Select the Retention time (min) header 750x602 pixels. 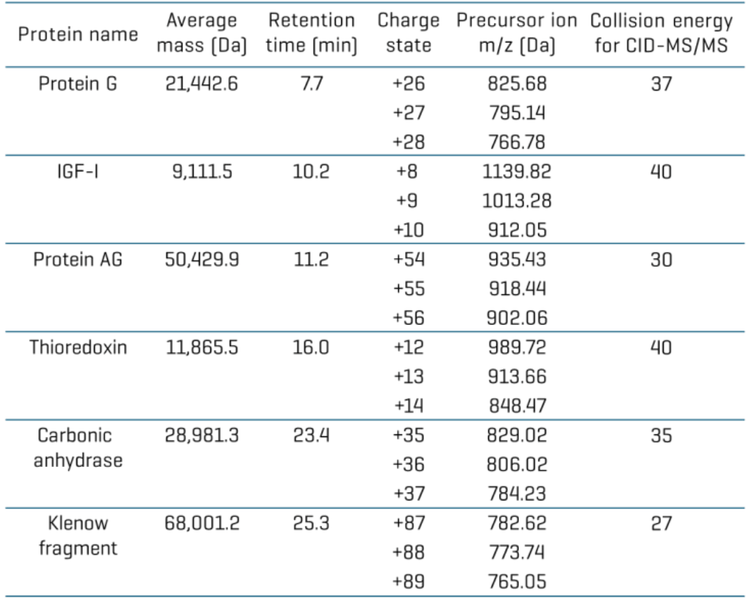(311, 32)
